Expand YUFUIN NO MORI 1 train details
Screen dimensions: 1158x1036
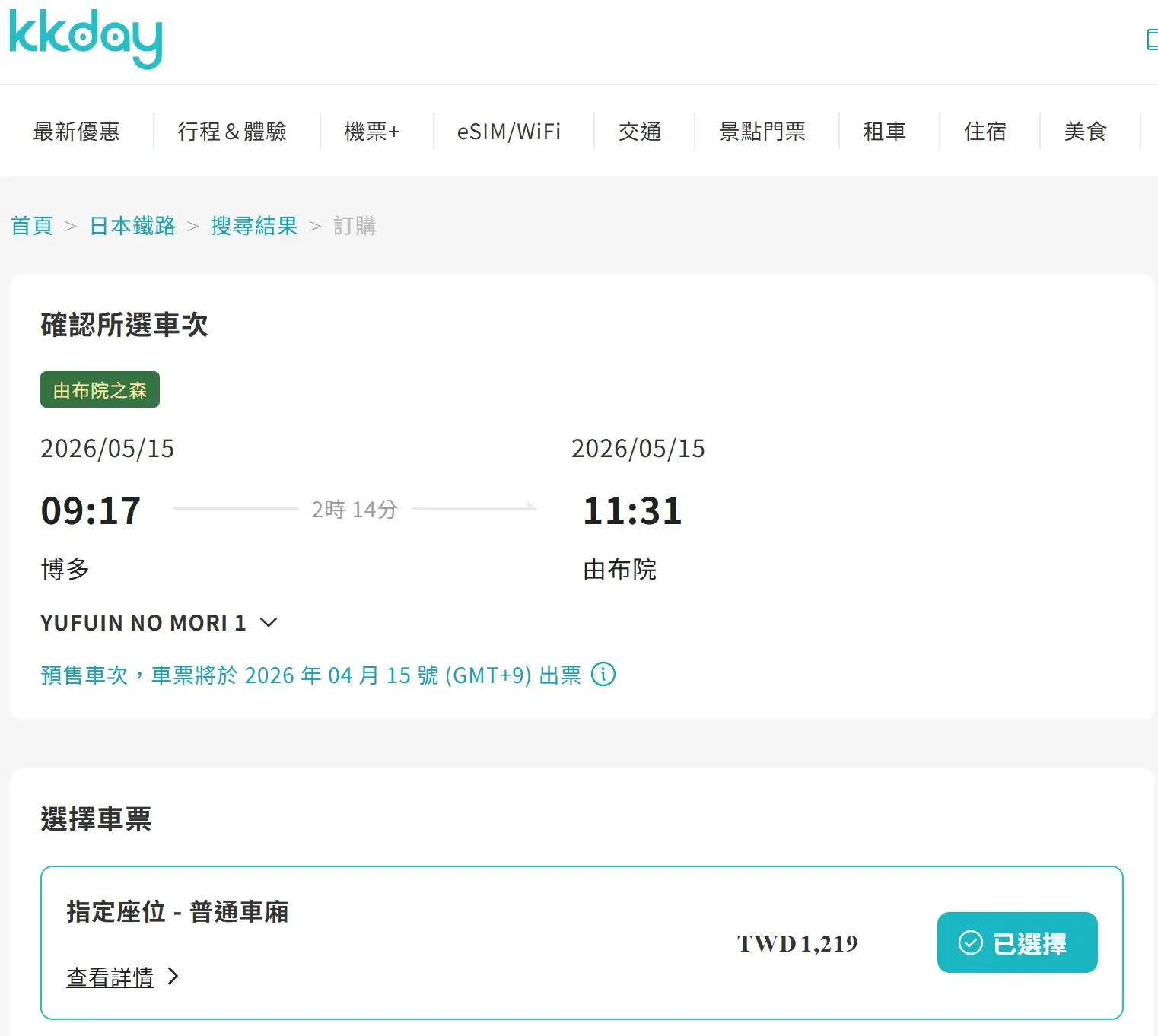[x=269, y=622]
